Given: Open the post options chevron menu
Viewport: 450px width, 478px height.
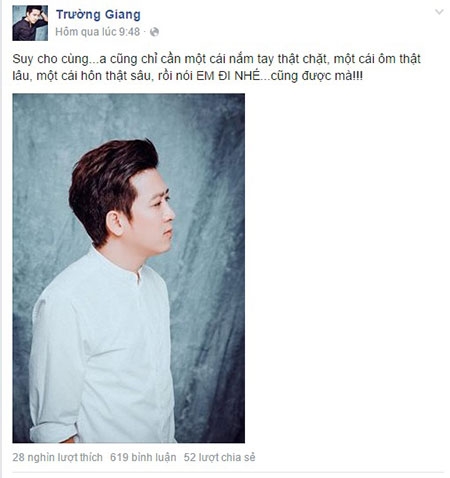Looking at the screenshot, I should (x=439, y=12).
